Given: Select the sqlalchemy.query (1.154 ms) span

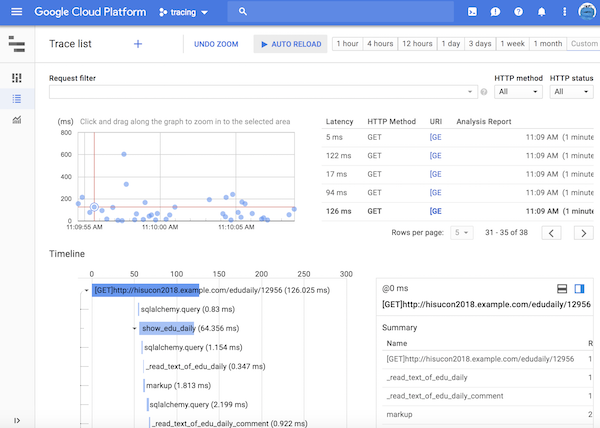Looking at the screenshot, I should click(x=193, y=347).
